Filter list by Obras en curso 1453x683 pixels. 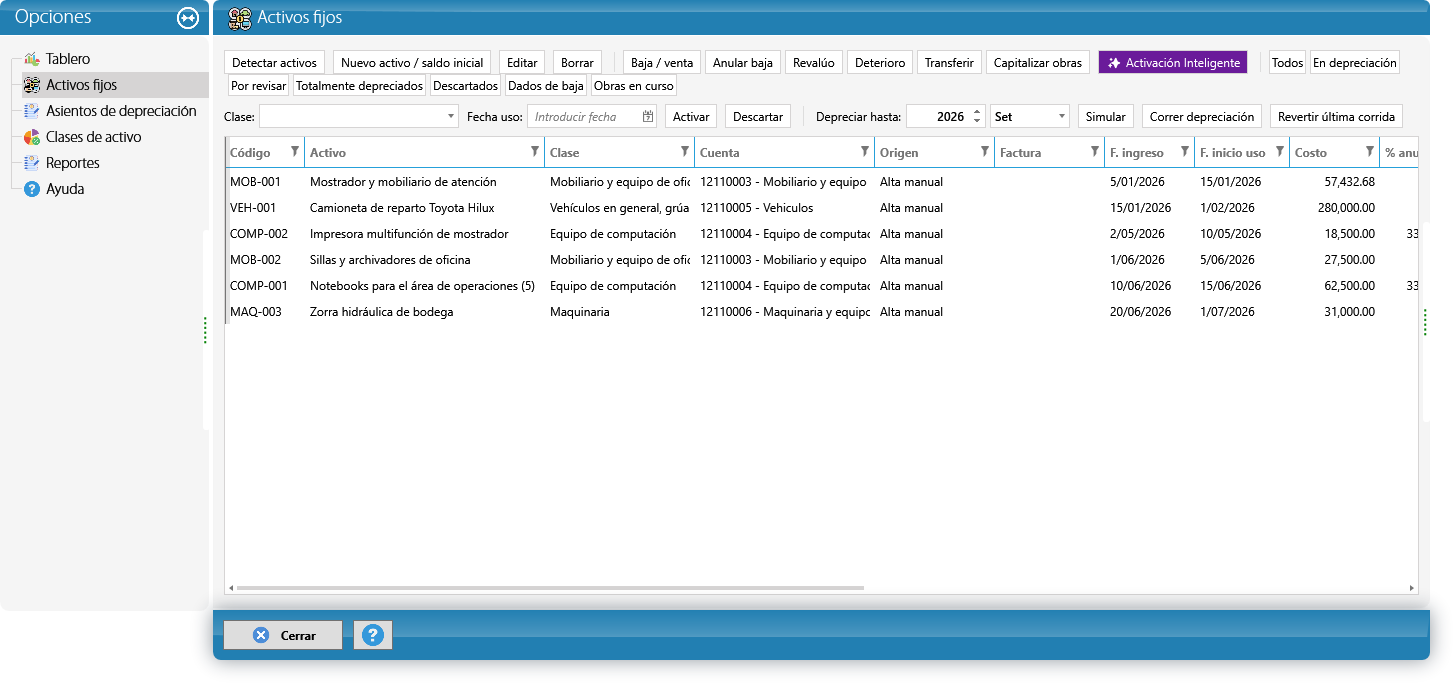634,86
